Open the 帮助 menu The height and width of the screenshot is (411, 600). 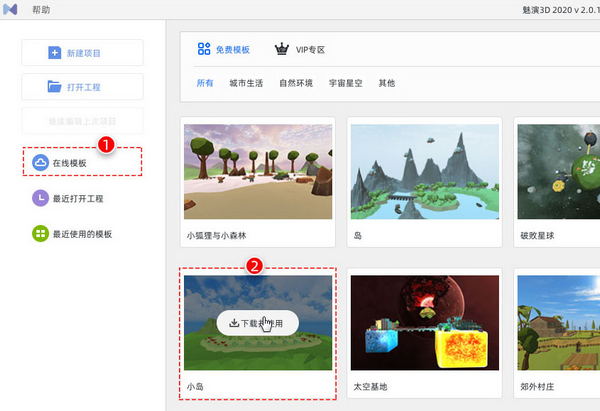point(42,9)
